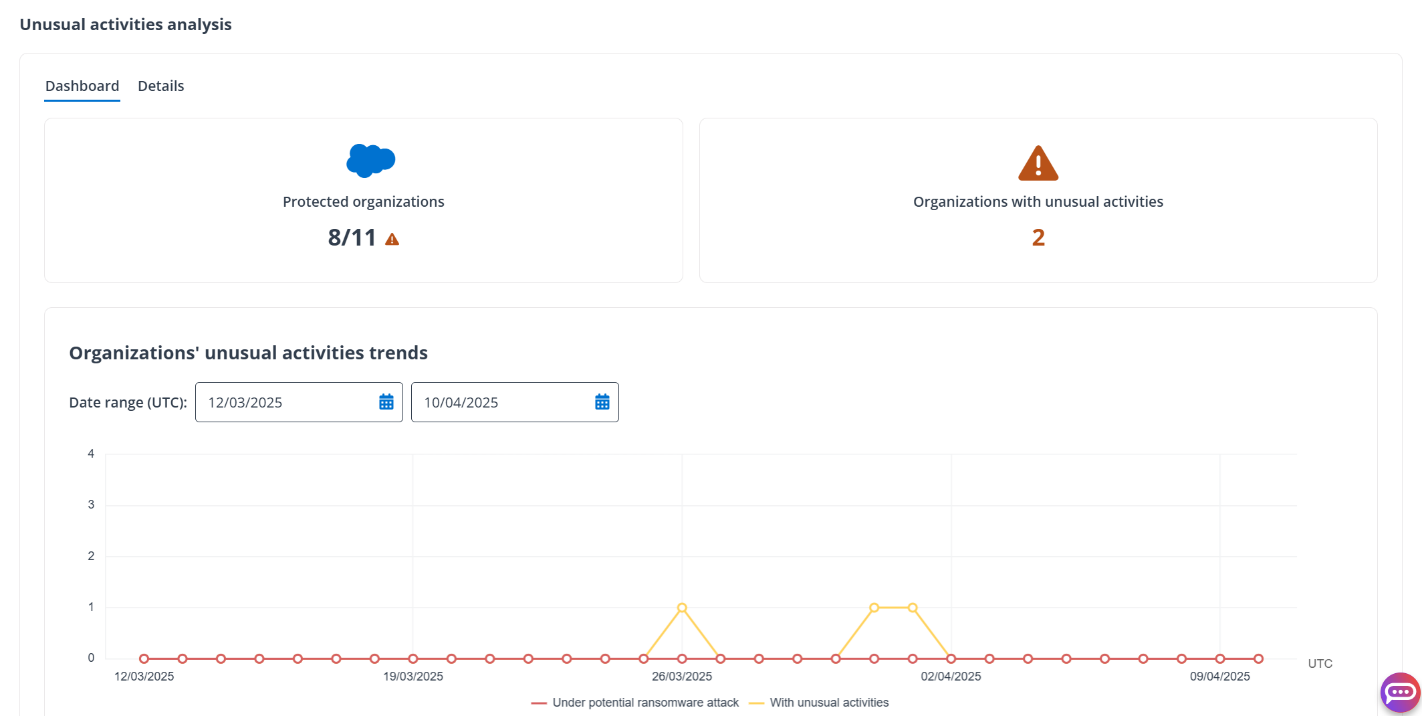Viewport: 1422px width, 716px height.
Task: Click the red data point at 12/03/2025
Action: pos(144,659)
